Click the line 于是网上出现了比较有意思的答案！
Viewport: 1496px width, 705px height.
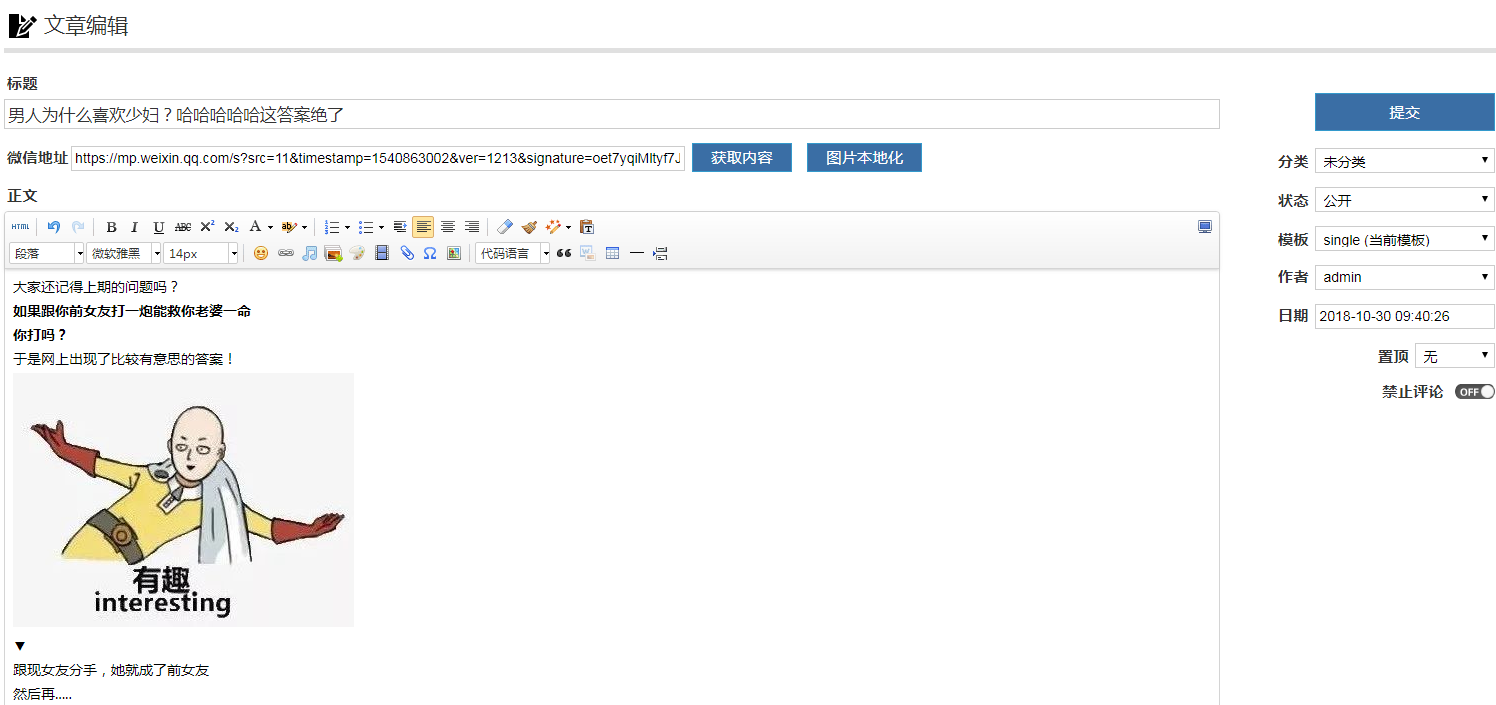124,359
